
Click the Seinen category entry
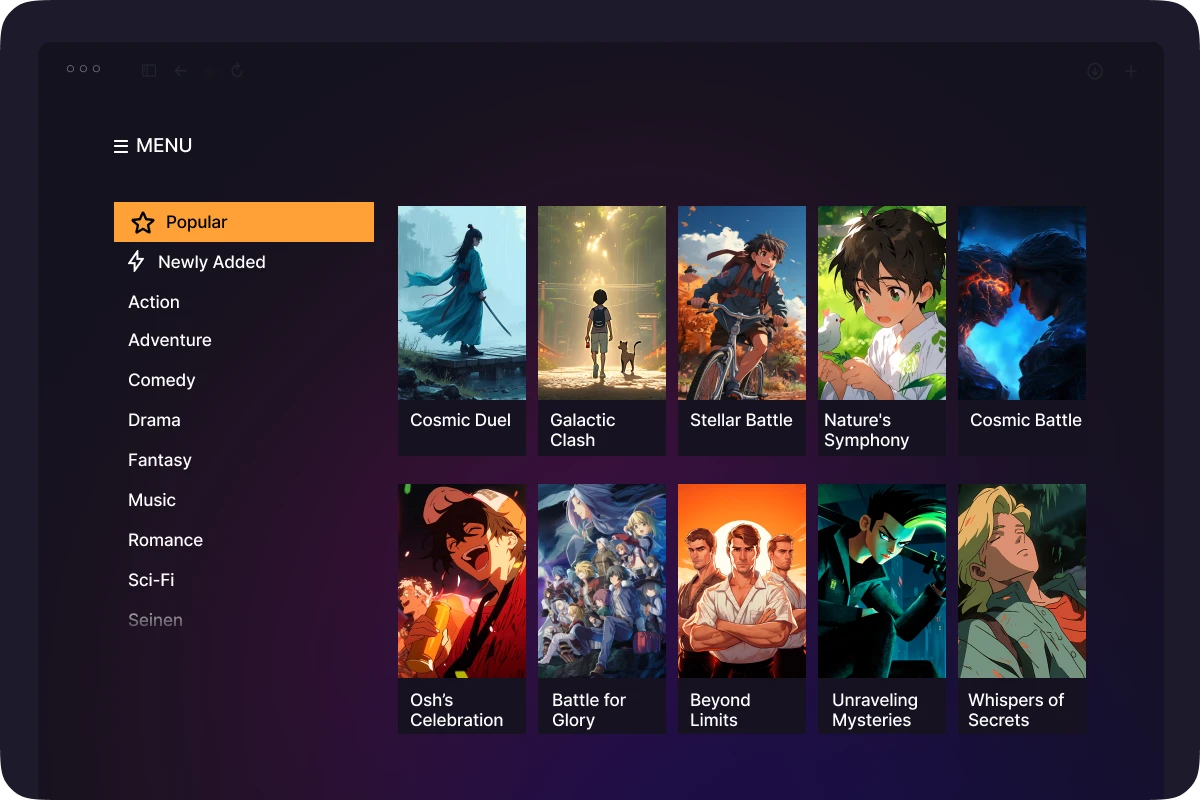click(155, 619)
